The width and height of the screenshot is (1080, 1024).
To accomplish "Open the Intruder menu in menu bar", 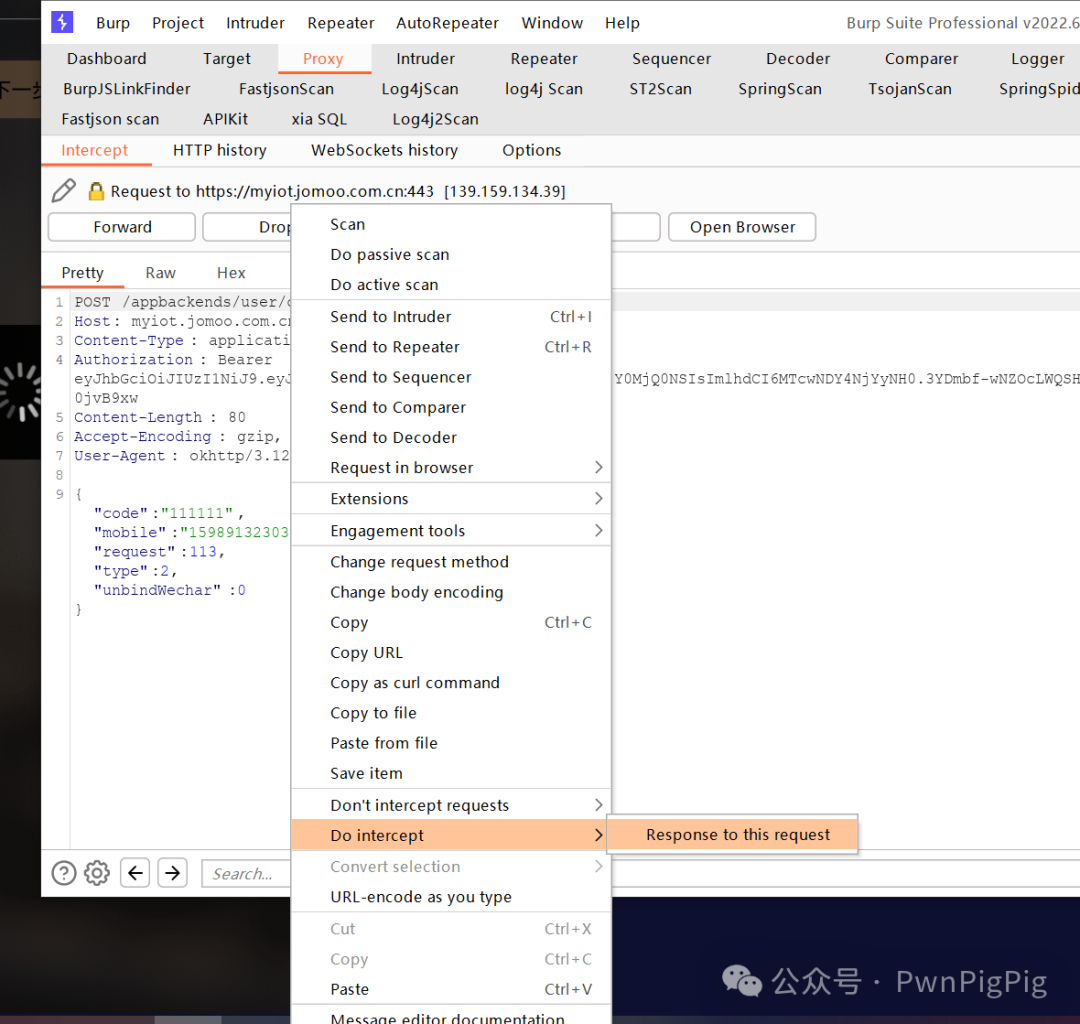I will click(x=255, y=23).
